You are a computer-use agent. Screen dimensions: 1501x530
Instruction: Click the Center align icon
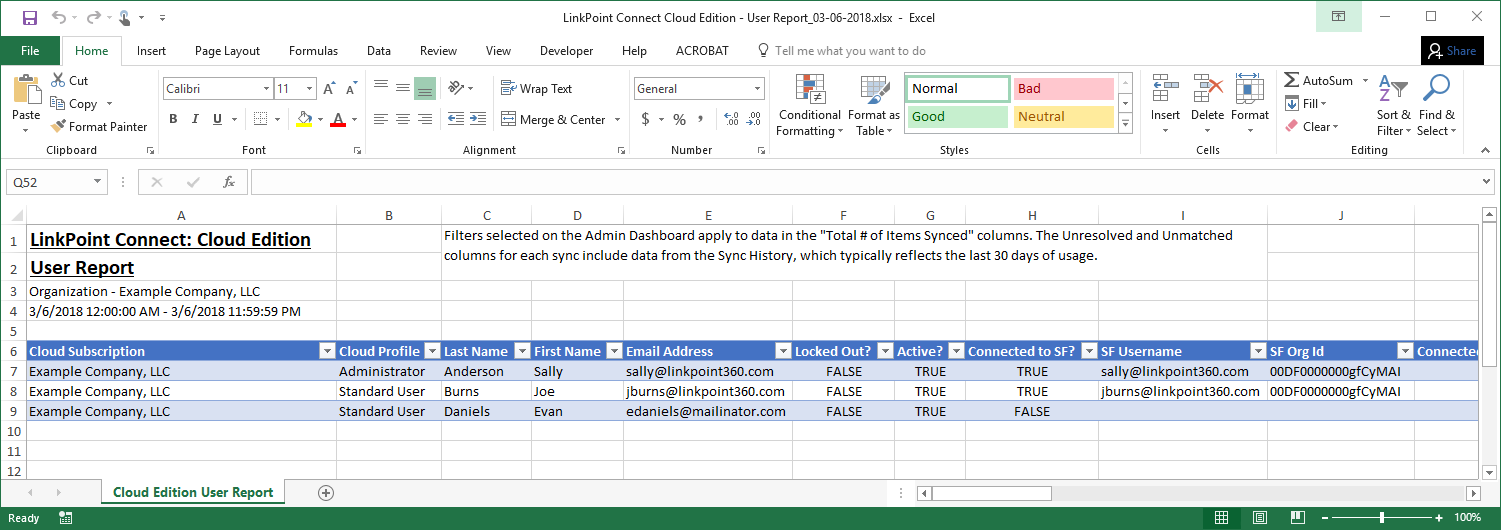[403, 119]
